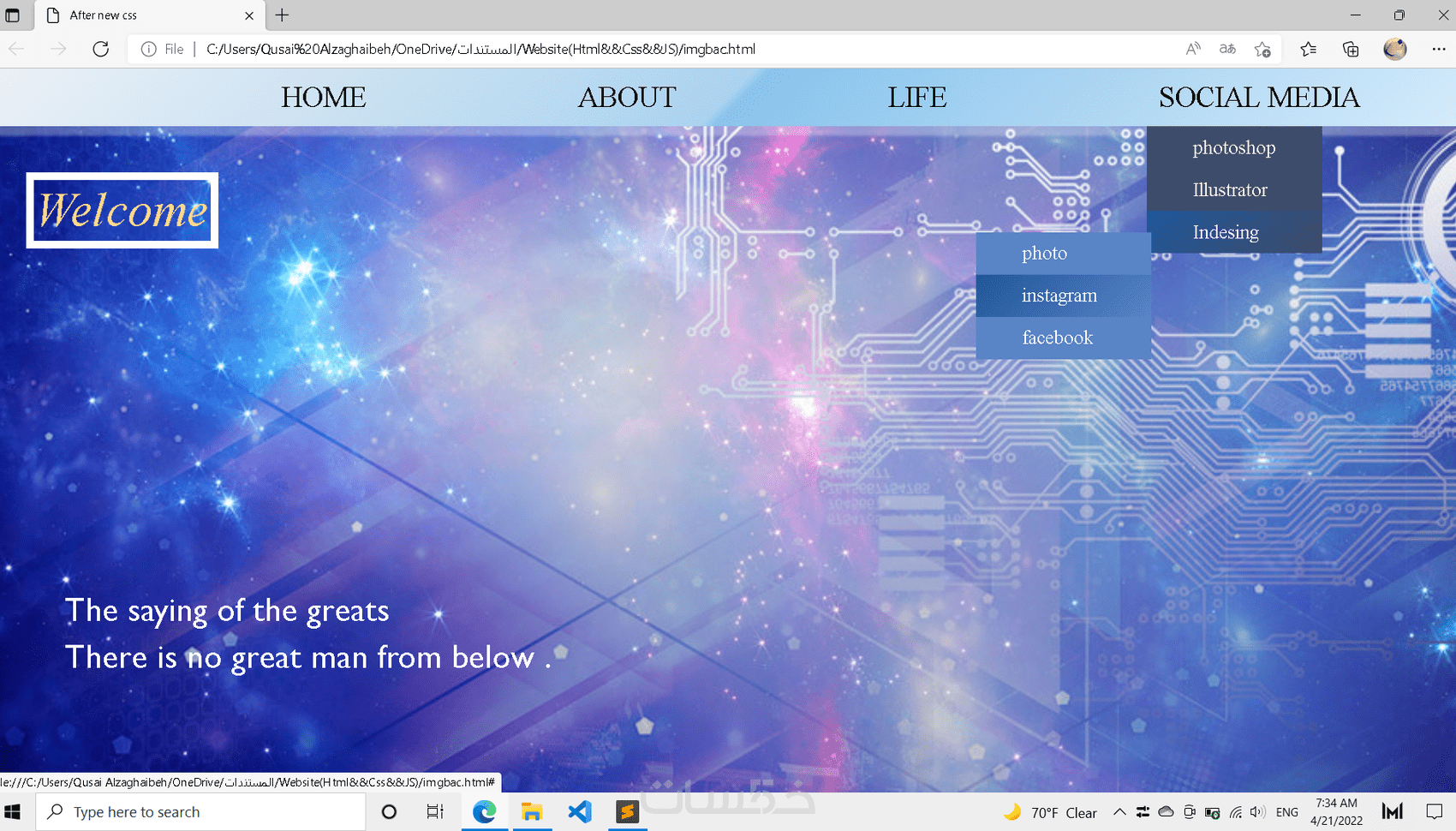Viewport: 1456px width, 831px height.
Task: Refresh the current page
Action: tap(100, 49)
